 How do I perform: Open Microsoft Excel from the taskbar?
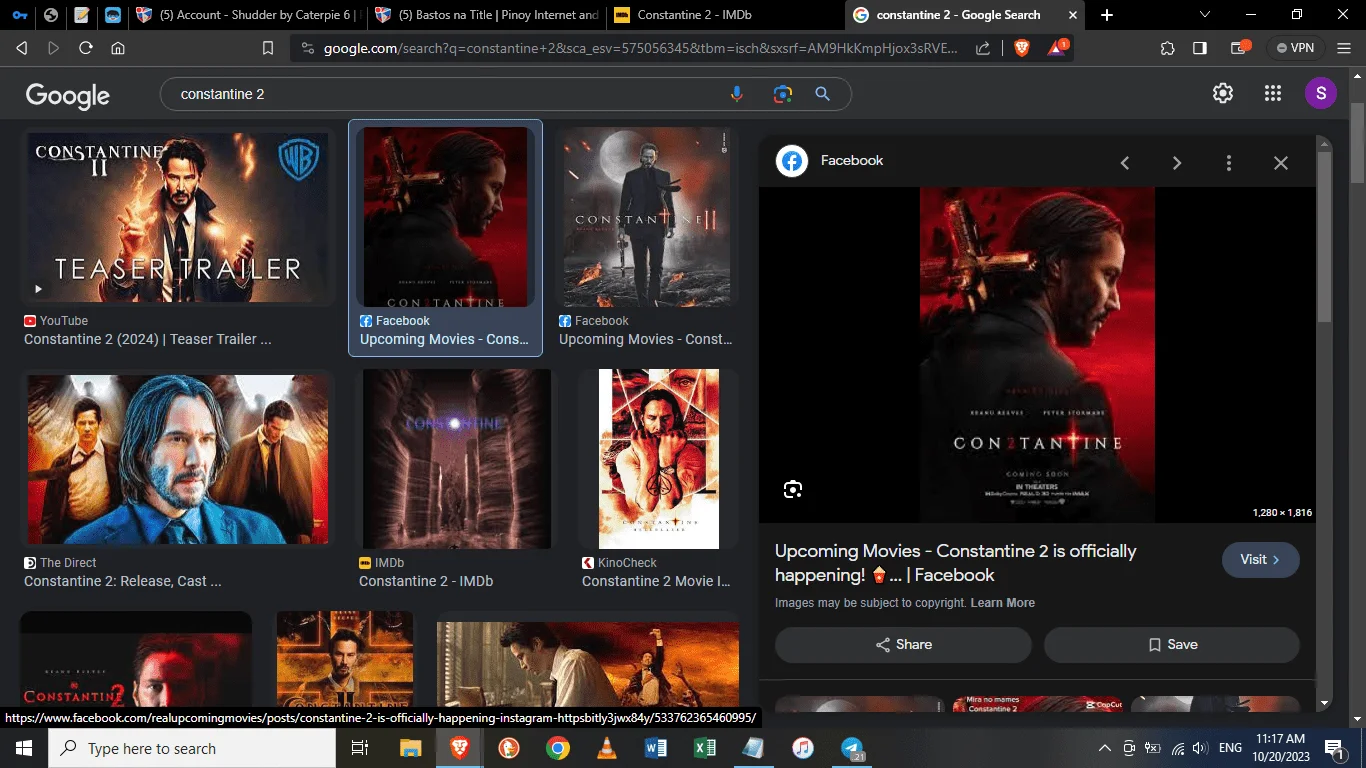(705, 748)
